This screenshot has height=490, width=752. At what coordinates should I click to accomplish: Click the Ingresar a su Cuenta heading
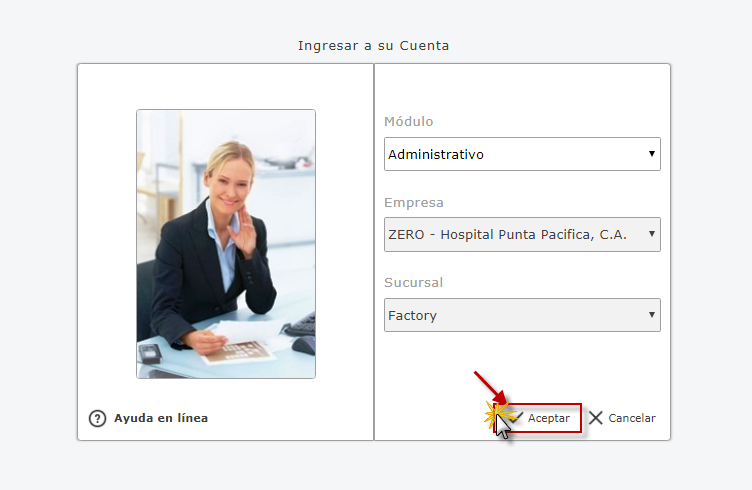point(374,46)
